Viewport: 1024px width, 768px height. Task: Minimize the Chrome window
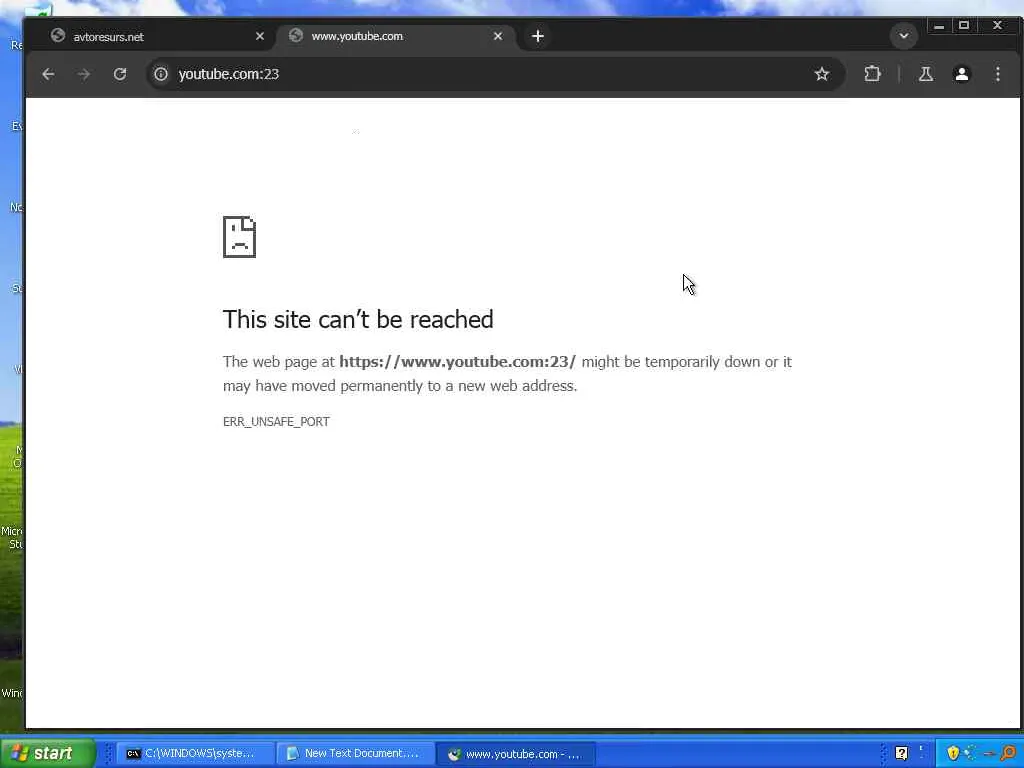[x=939, y=26]
